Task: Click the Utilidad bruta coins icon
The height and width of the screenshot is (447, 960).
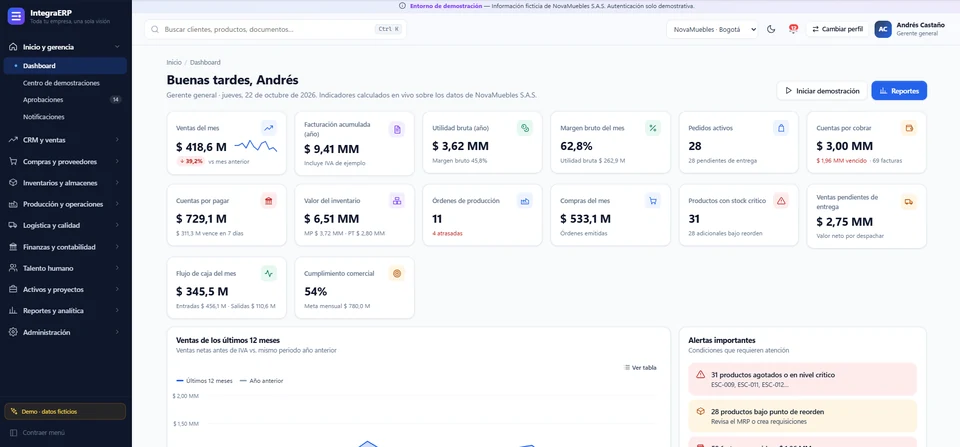Action: (525, 128)
